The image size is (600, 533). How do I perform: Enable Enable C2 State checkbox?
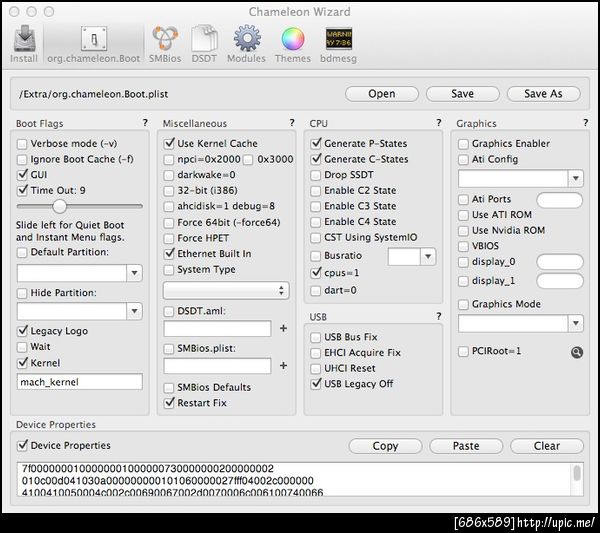click(315, 191)
